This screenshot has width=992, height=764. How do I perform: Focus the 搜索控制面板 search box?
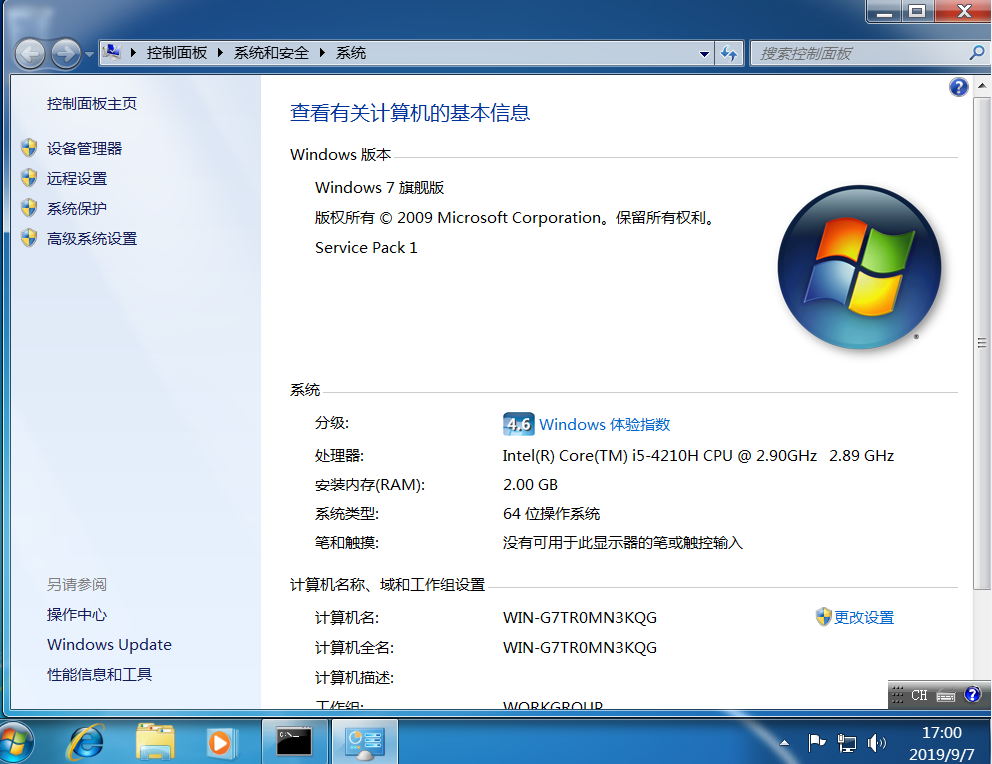pyautogui.click(x=860, y=54)
